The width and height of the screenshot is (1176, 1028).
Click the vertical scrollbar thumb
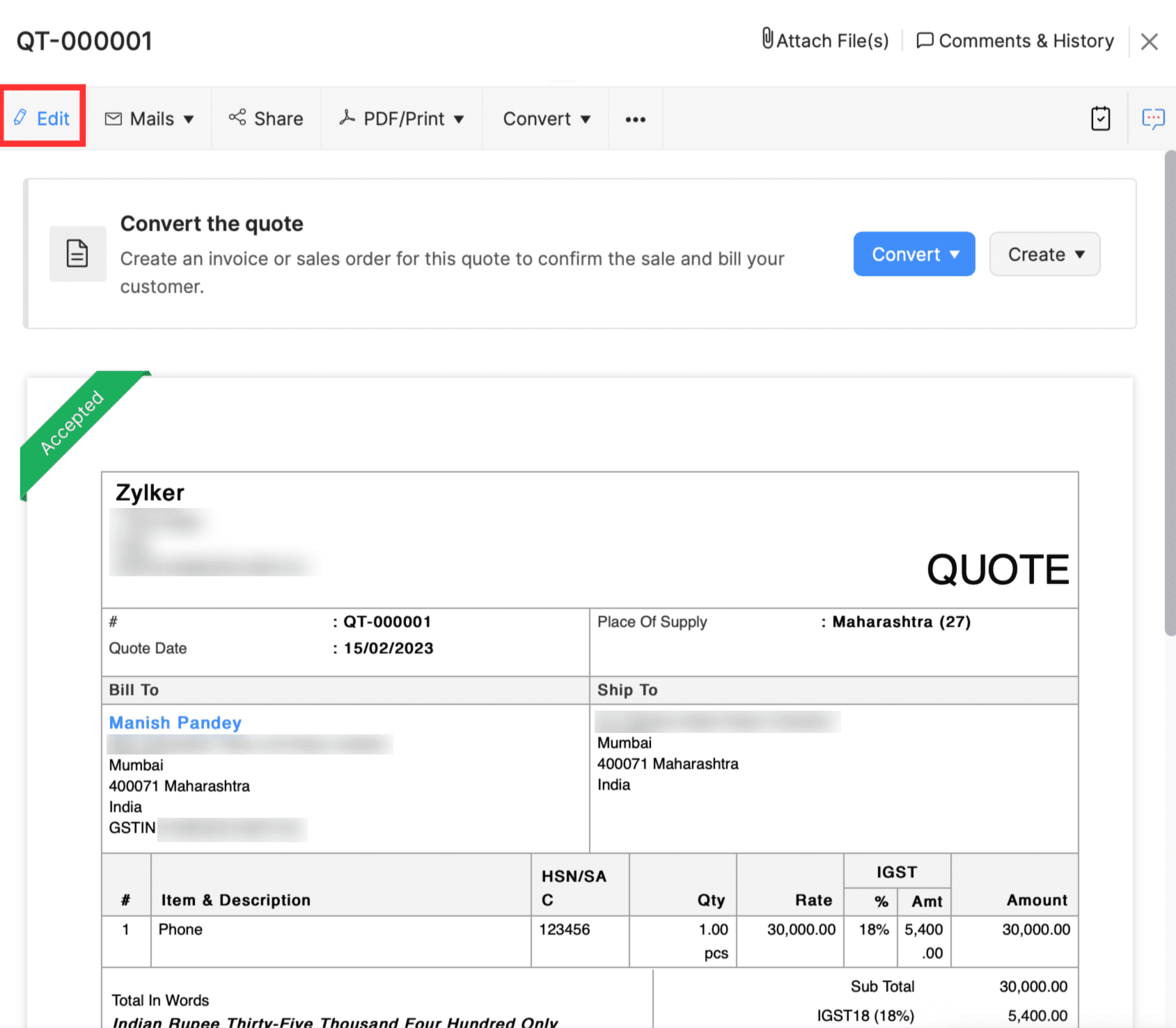click(x=1170, y=393)
